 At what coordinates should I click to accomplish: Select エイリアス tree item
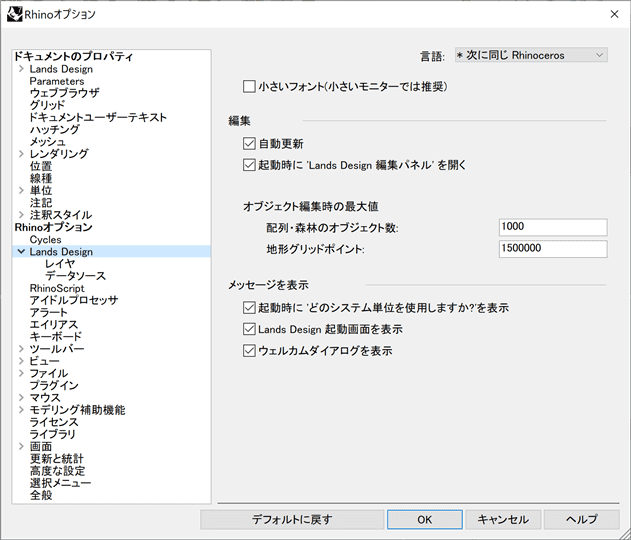click(54, 324)
